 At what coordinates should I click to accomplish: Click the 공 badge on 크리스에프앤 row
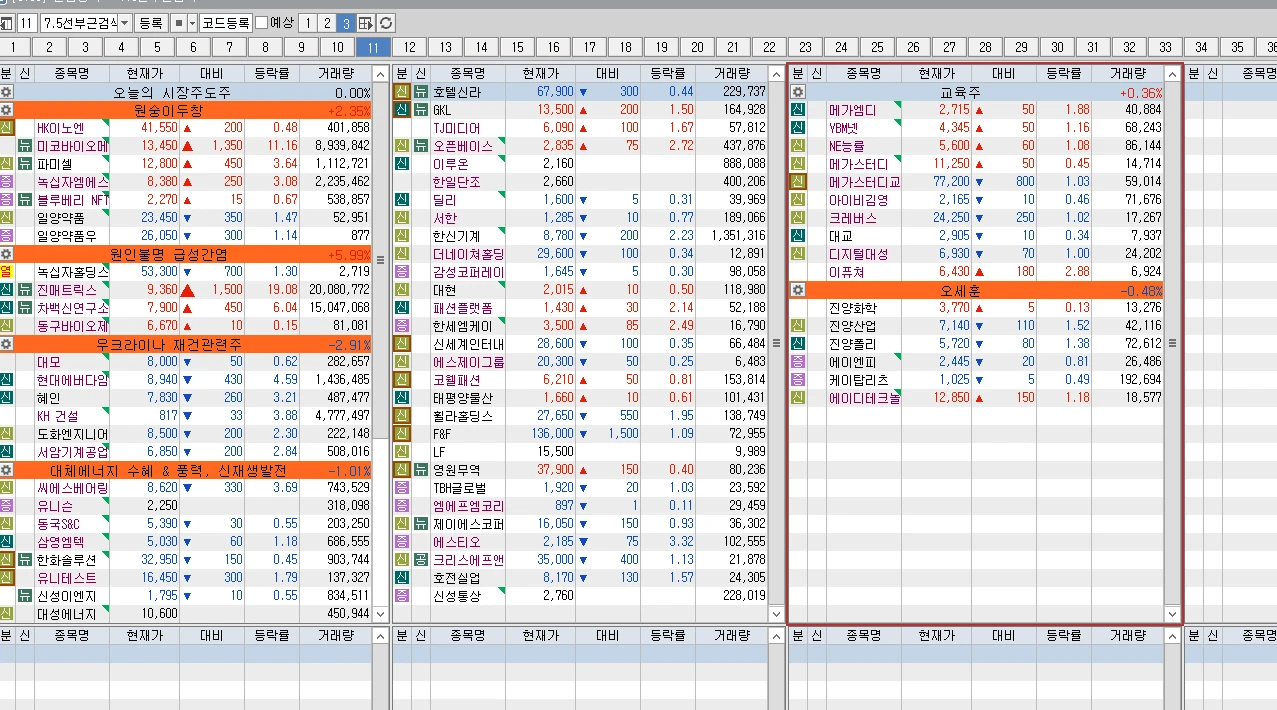[x=421, y=560]
